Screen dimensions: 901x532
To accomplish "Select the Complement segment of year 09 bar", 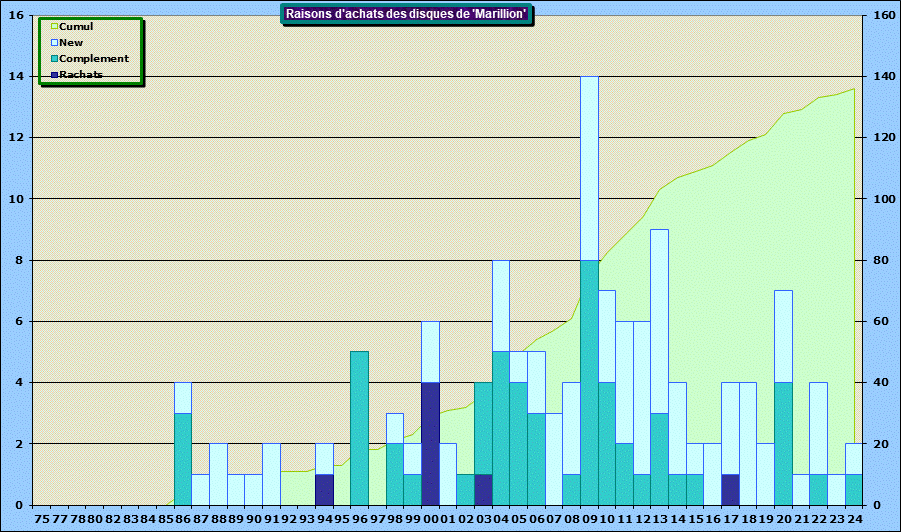I will pyautogui.click(x=590, y=383).
